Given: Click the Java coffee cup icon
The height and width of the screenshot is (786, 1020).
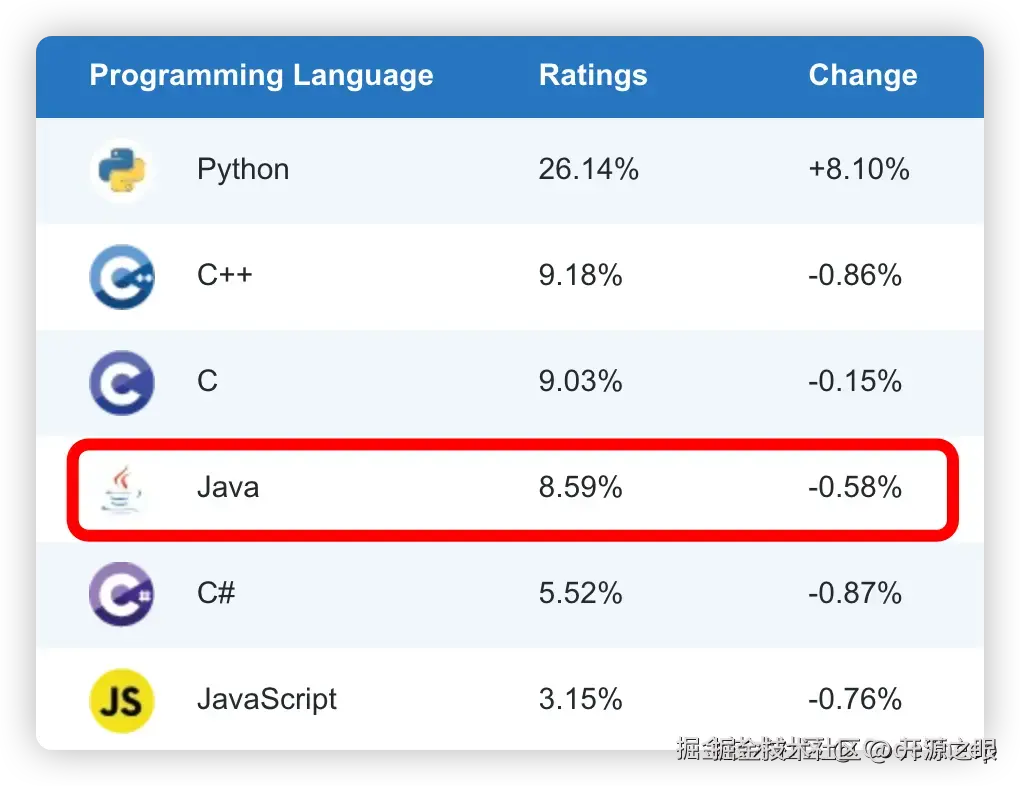Looking at the screenshot, I should (121, 488).
